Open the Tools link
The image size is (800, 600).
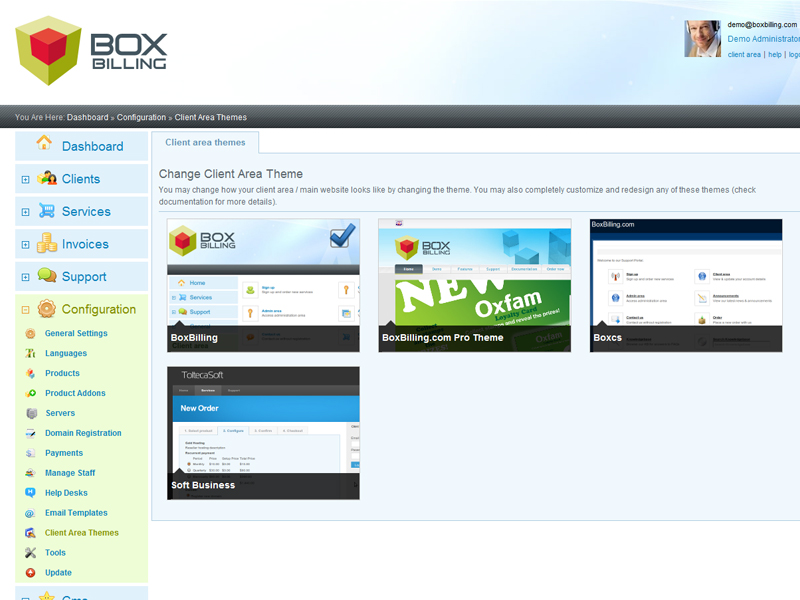click(55, 553)
